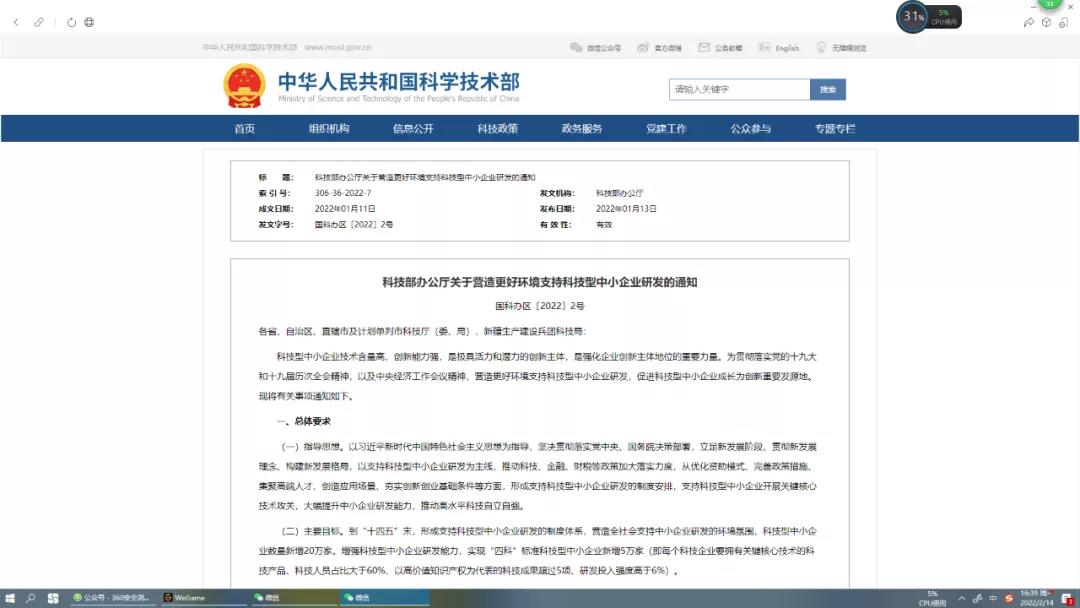Click the link/chain icon in toolbar
Screen dimensions: 1080x608
tap(39, 22)
